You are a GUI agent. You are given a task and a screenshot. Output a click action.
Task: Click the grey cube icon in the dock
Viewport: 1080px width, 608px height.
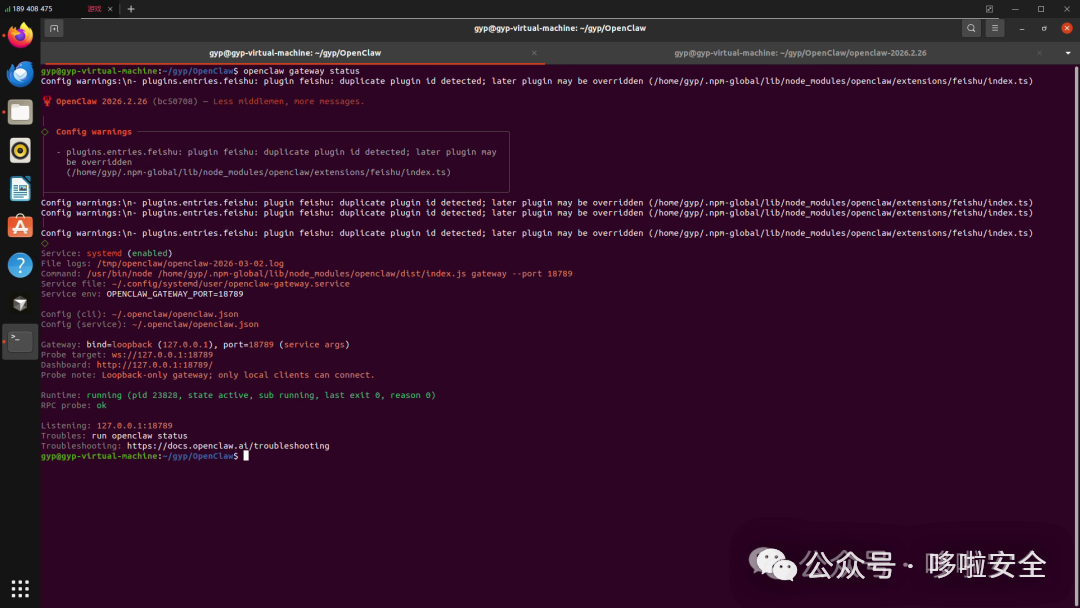click(20, 304)
